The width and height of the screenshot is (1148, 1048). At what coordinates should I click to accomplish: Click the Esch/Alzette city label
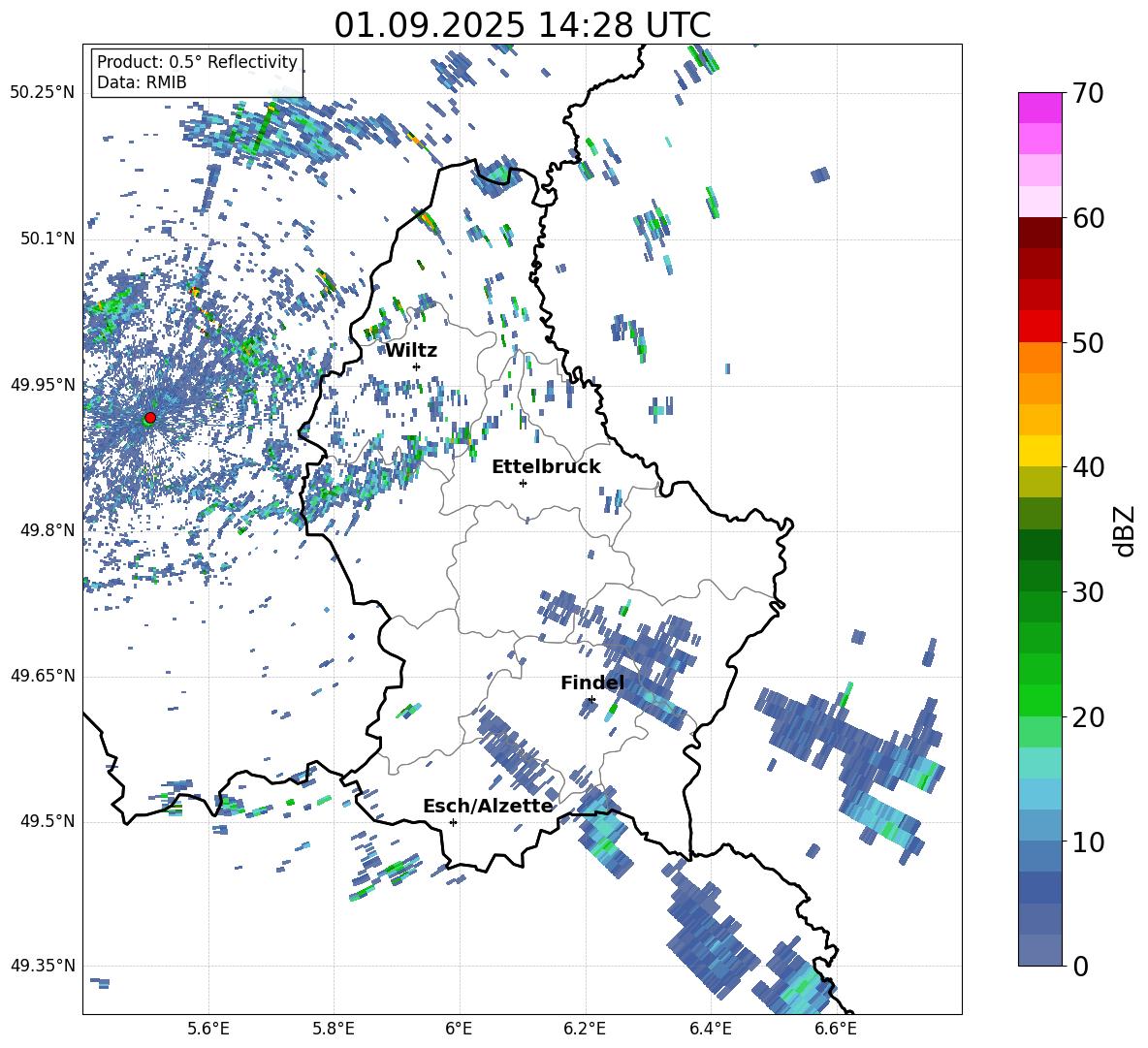(x=488, y=806)
